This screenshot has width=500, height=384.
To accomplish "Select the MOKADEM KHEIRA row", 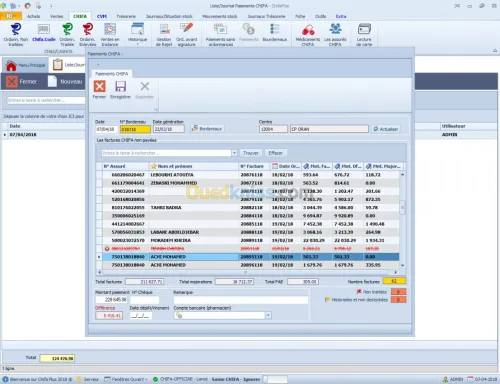I will tap(247, 240).
